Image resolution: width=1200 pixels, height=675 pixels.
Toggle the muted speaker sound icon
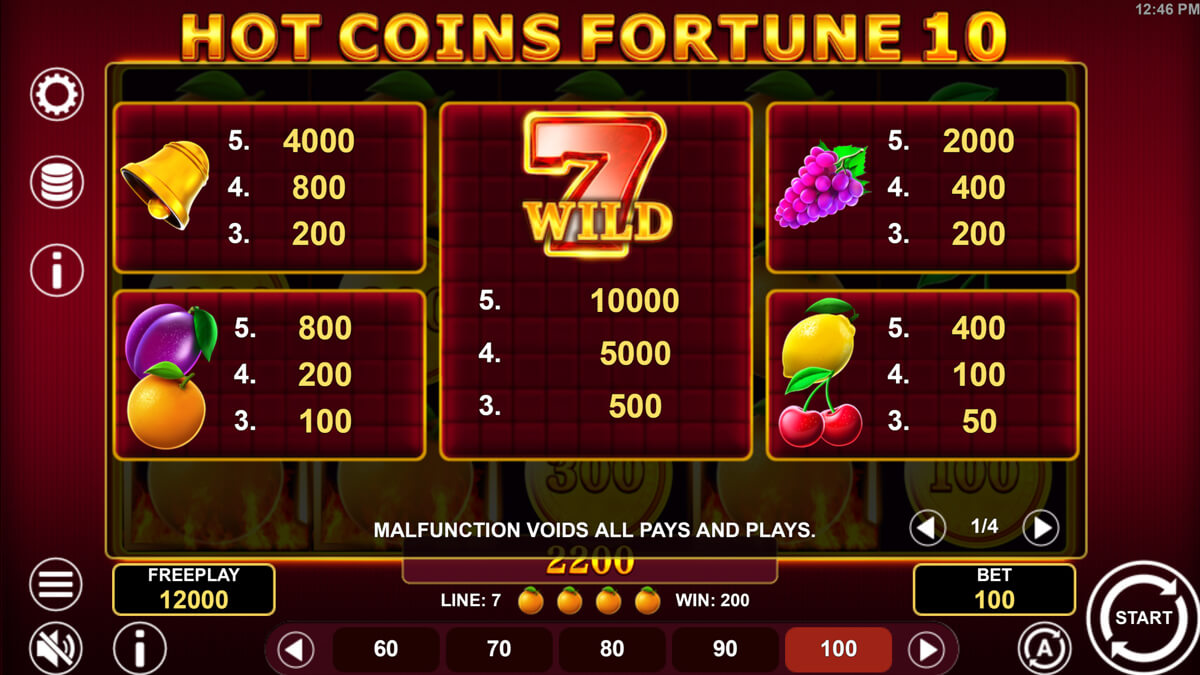[56, 649]
